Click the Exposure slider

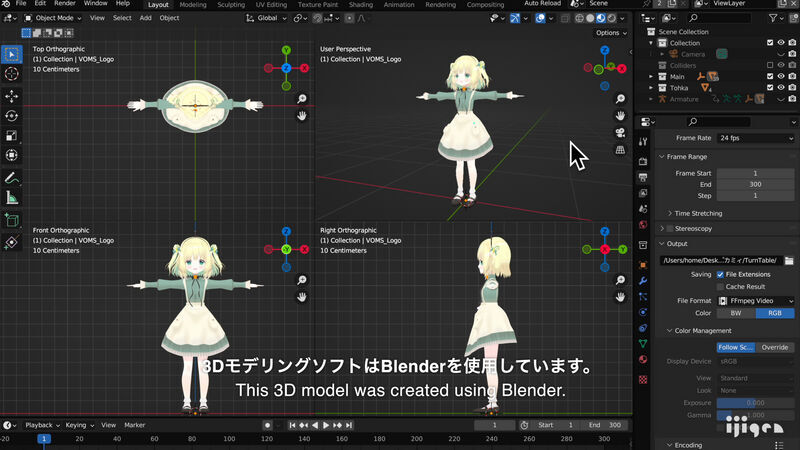755,403
